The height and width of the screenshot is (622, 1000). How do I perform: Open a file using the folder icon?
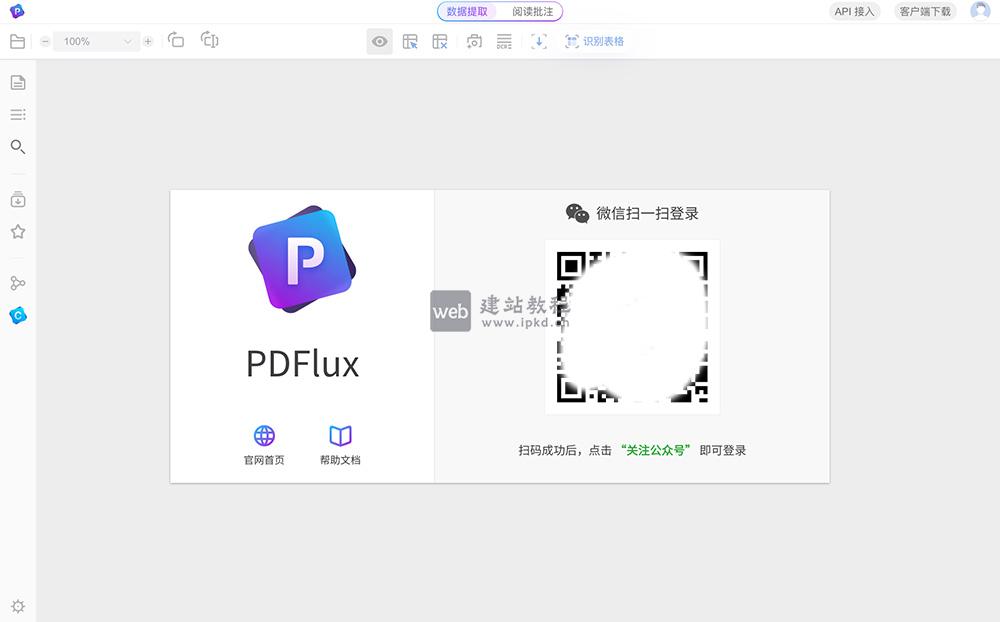pyautogui.click(x=18, y=41)
